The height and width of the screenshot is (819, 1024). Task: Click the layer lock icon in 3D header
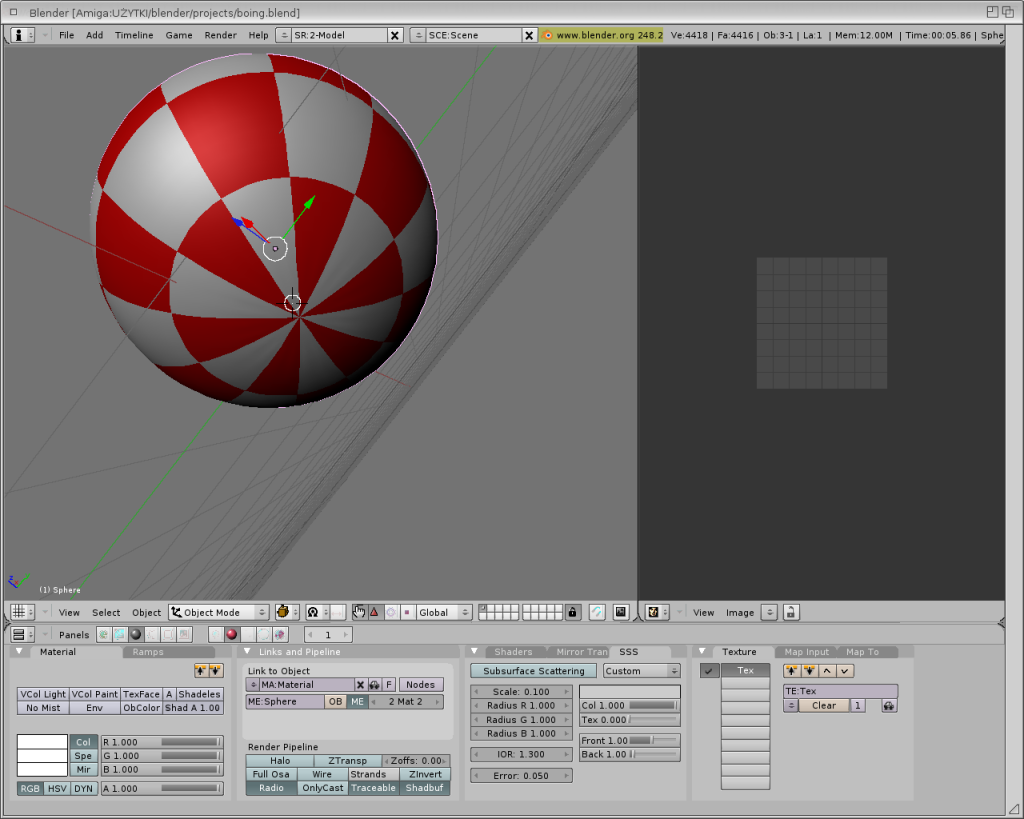572,612
